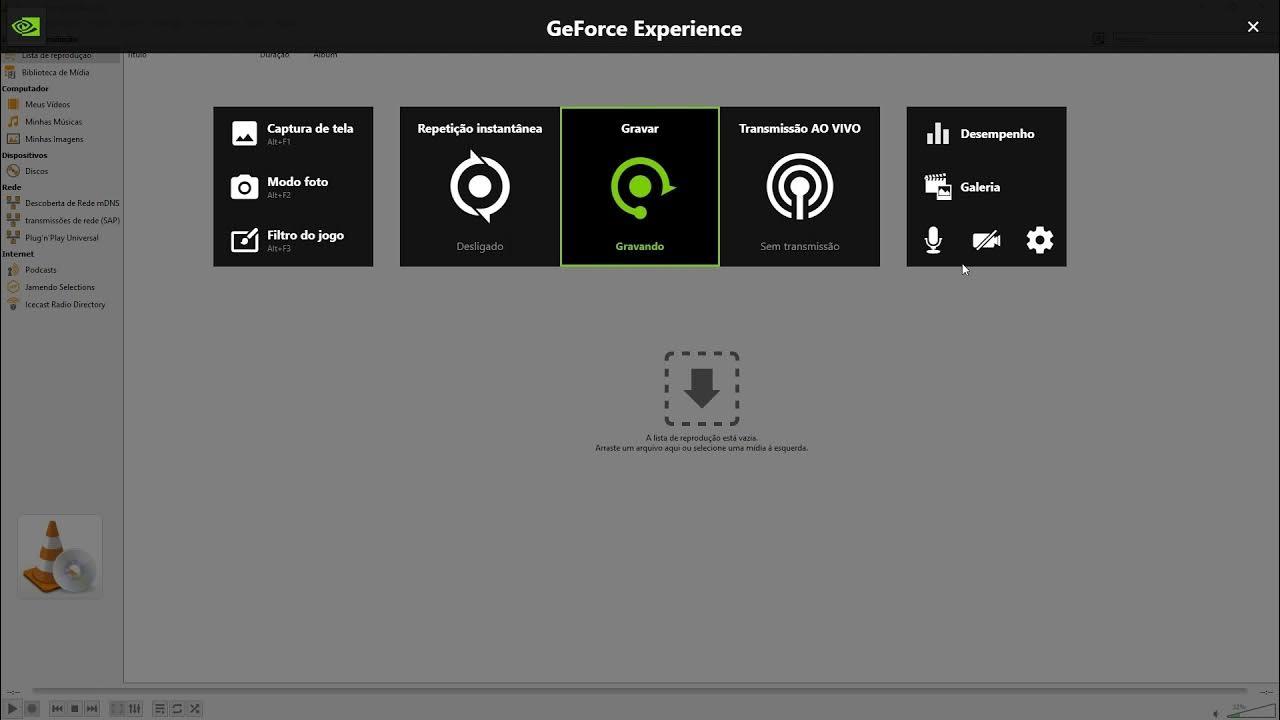Toggle VLC shuffle random button
The width and height of the screenshot is (1280, 720).
click(x=195, y=708)
